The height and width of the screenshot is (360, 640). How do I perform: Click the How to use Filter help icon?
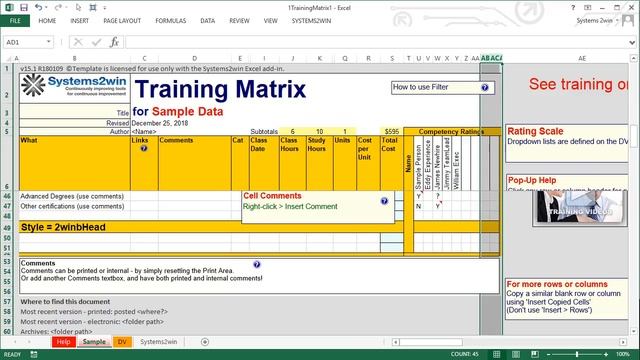484,87
